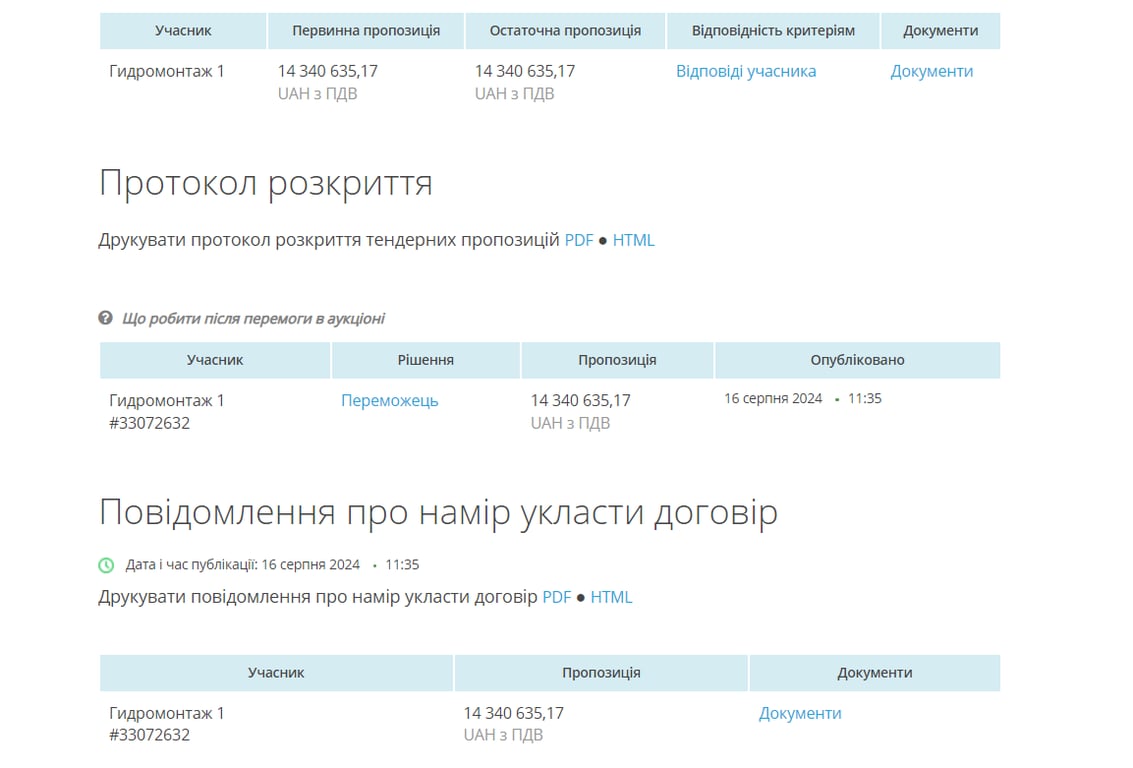This screenshot has width=1133, height=768.
Task: Click the Опубліковано column header
Action: pyautogui.click(x=857, y=359)
